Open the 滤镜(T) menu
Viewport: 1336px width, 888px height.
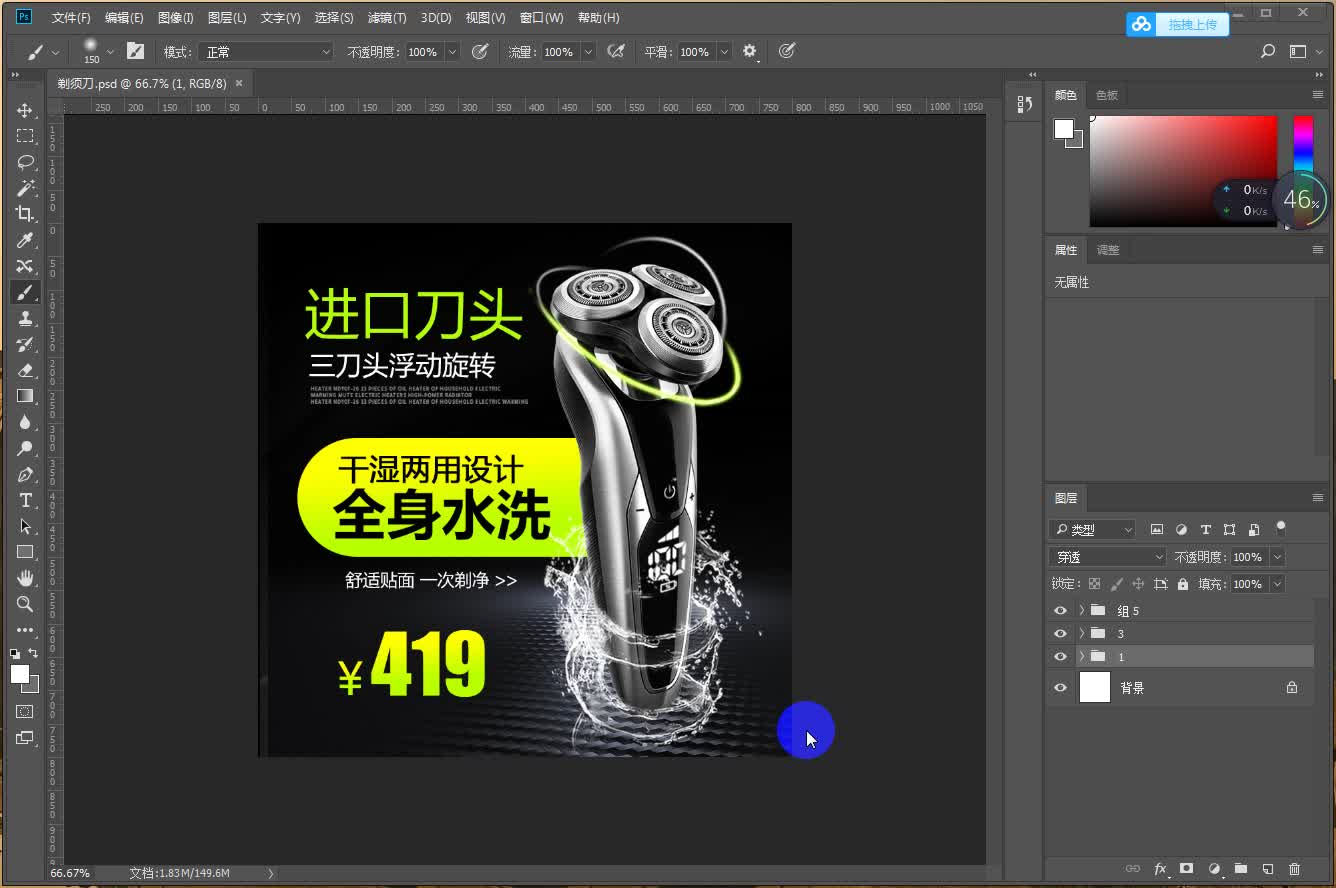(x=387, y=18)
